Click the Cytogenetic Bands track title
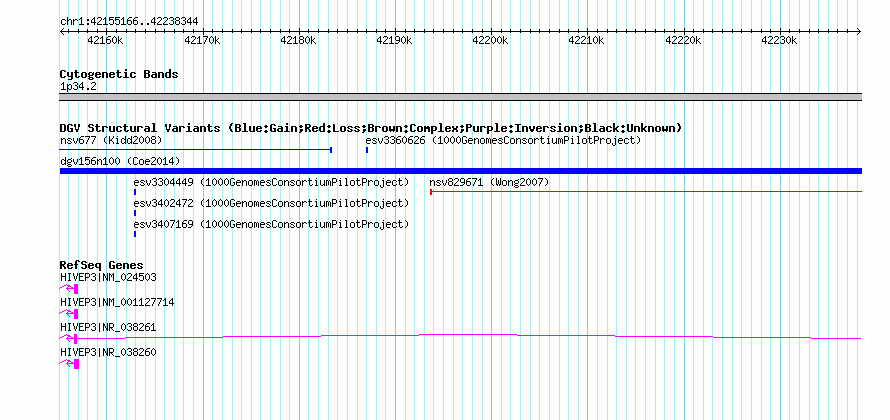The image size is (890, 420). [119, 74]
